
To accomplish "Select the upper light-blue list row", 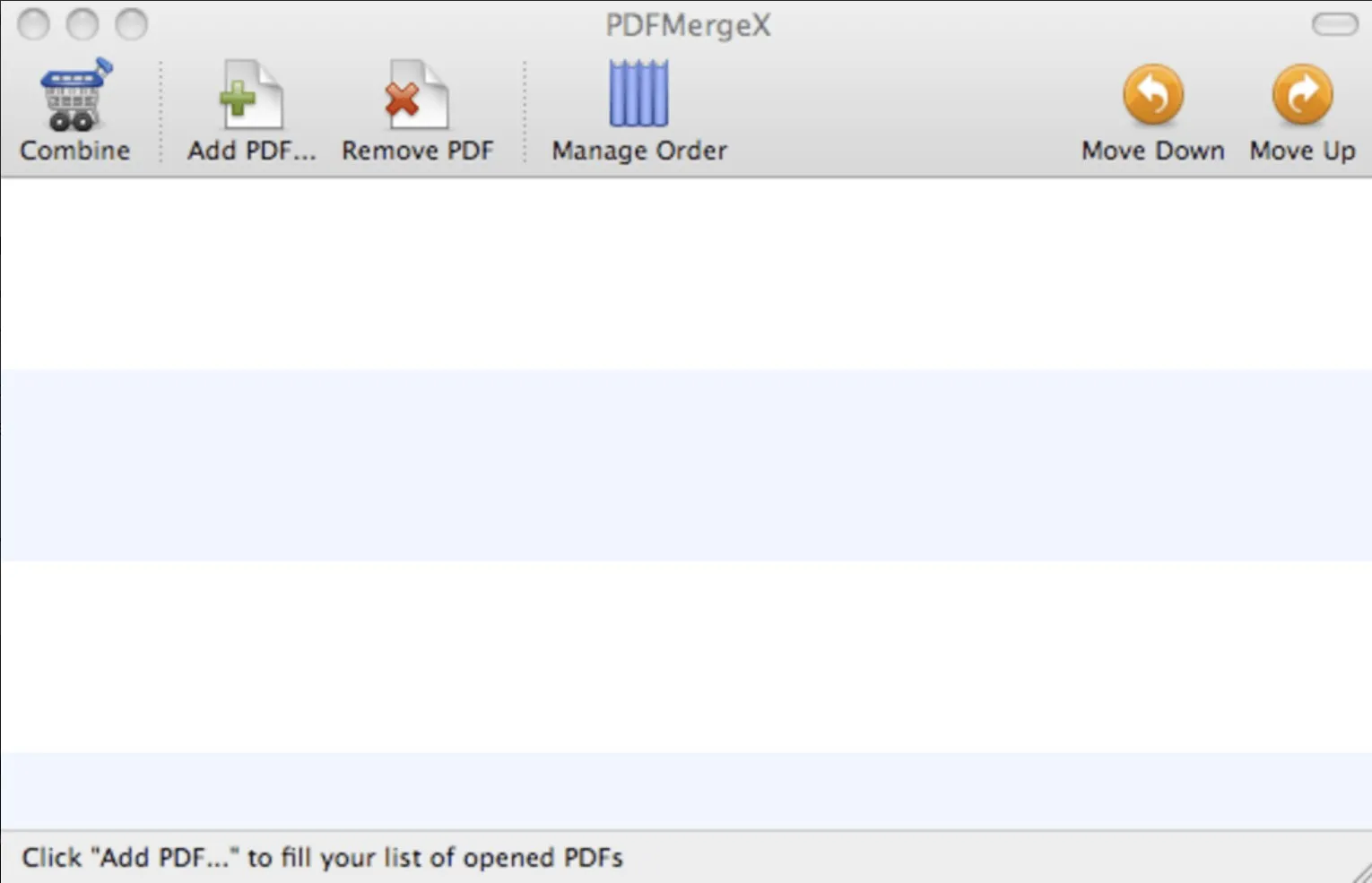I will [x=686, y=464].
